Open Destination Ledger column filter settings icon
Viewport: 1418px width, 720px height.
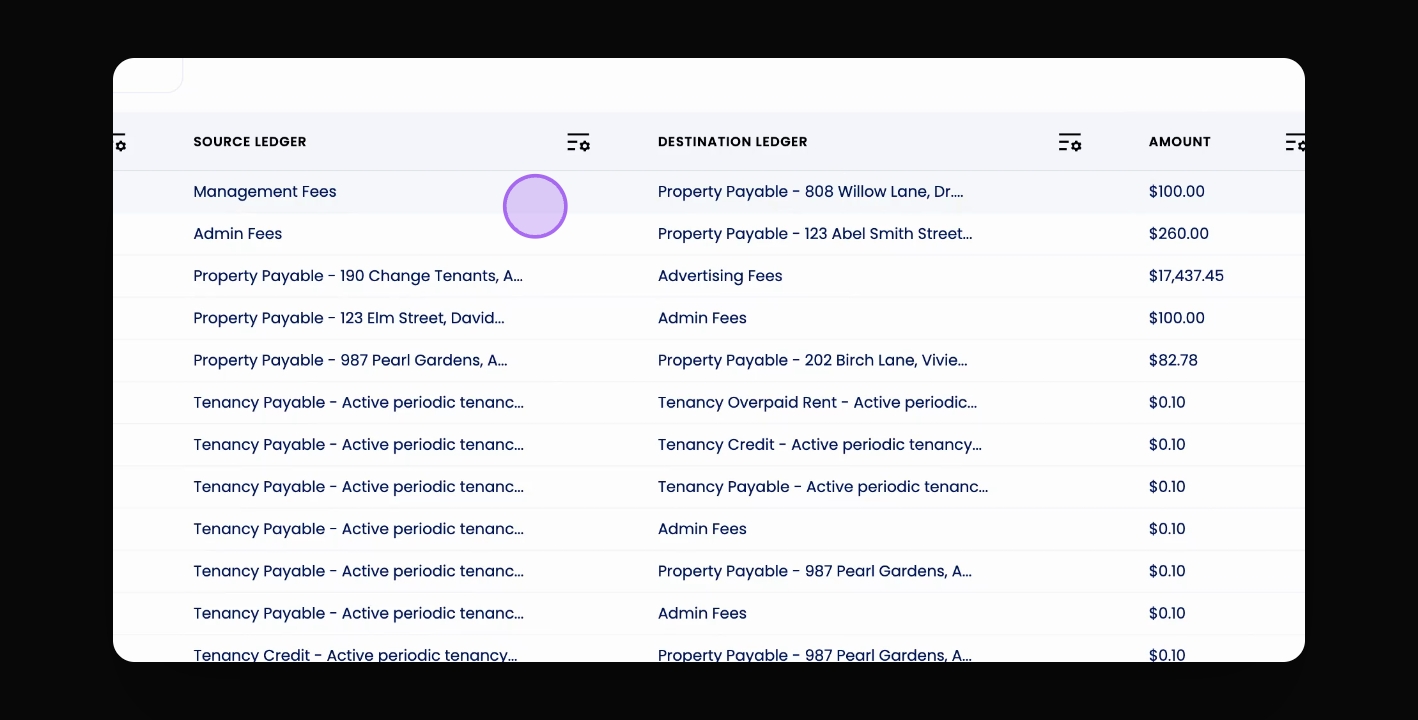[1070, 142]
